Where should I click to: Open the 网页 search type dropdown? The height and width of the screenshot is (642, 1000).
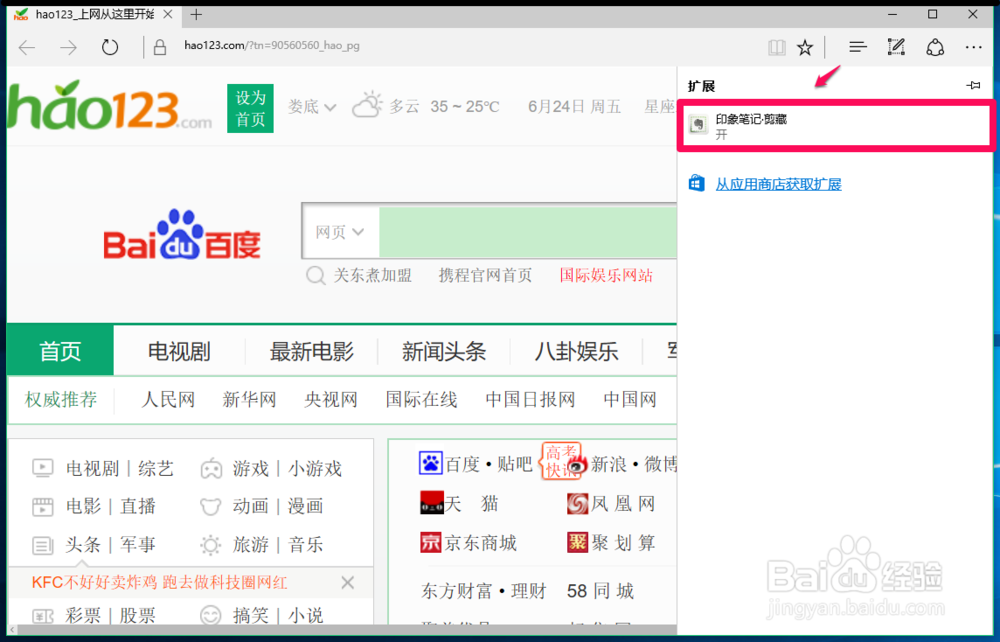point(340,232)
